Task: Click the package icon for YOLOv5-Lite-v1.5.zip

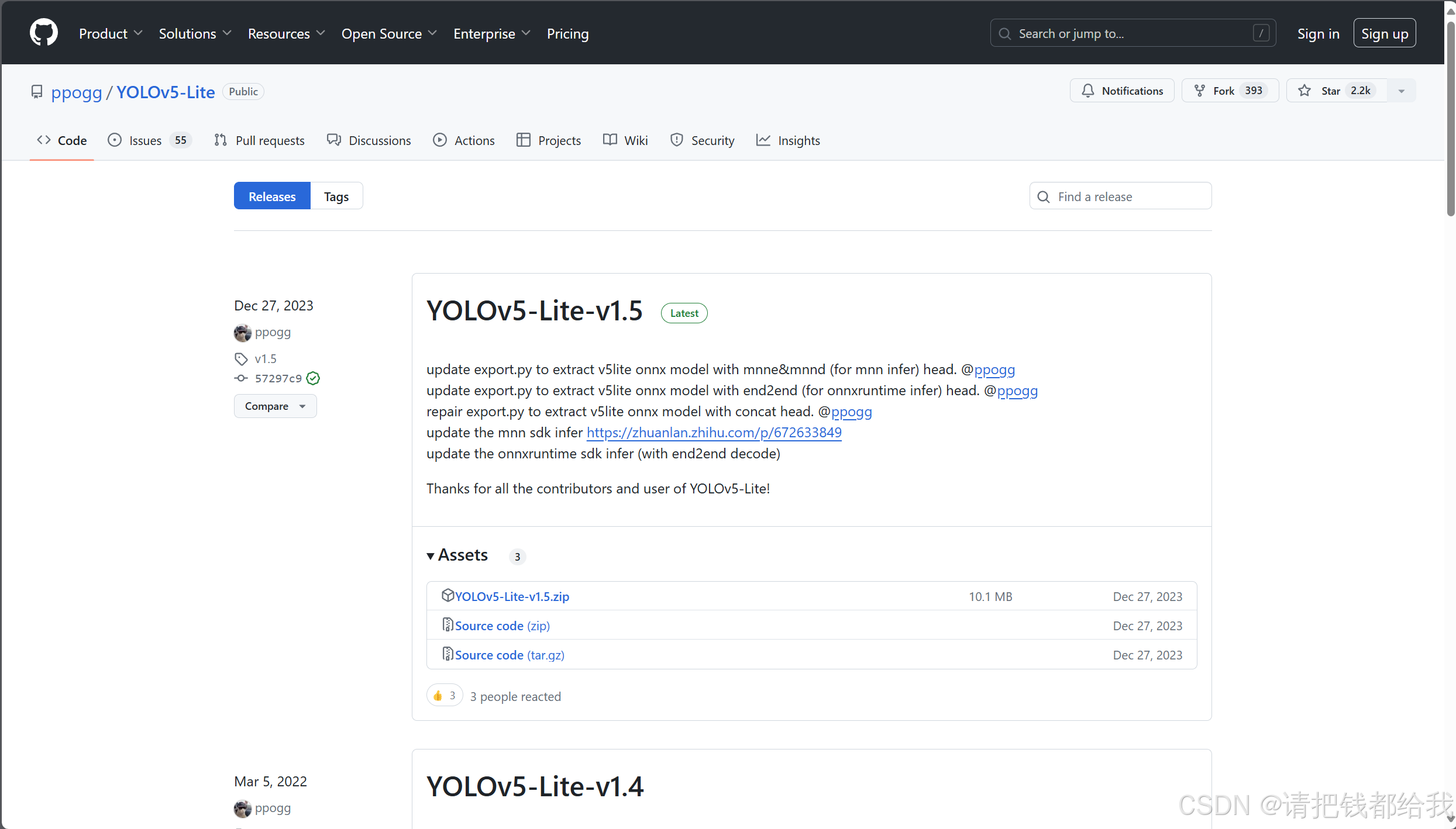Action: pos(448,595)
